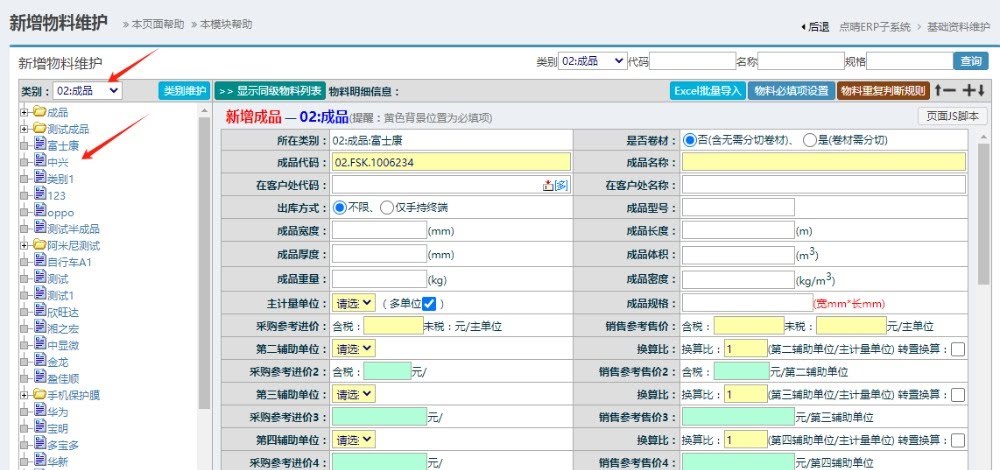Click the [多] link in 在客户处代码

coord(561,186)
